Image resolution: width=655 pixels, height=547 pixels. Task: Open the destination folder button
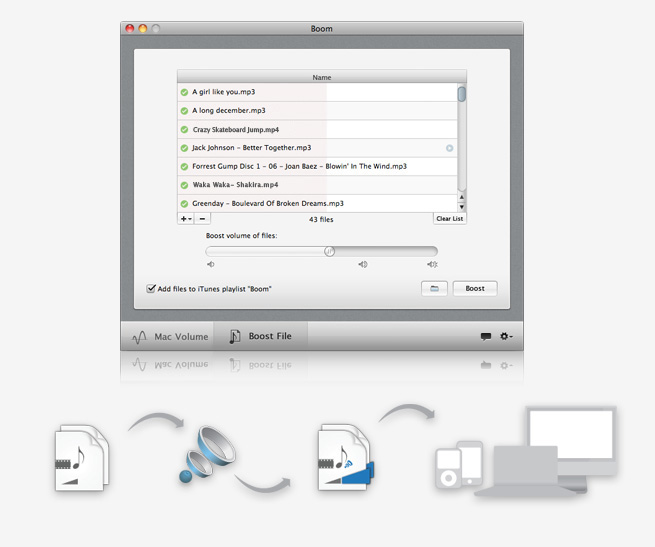click(x=434, y=288)
